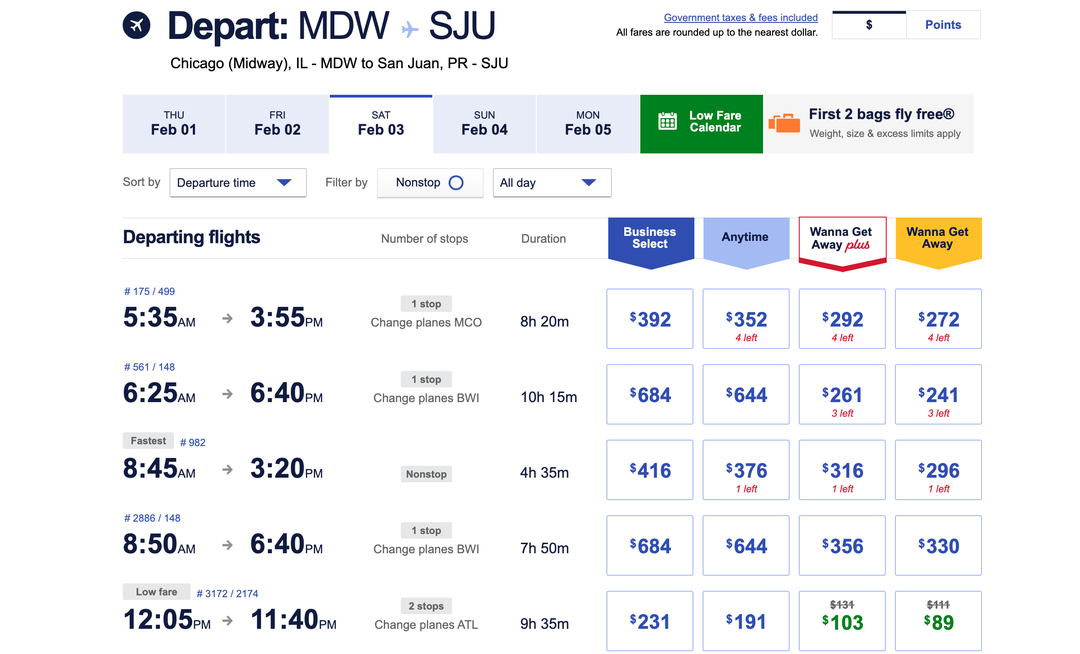Open the All day time filter dropdown
Viewport: 1080px width, 654px height.
coord(552,183)
